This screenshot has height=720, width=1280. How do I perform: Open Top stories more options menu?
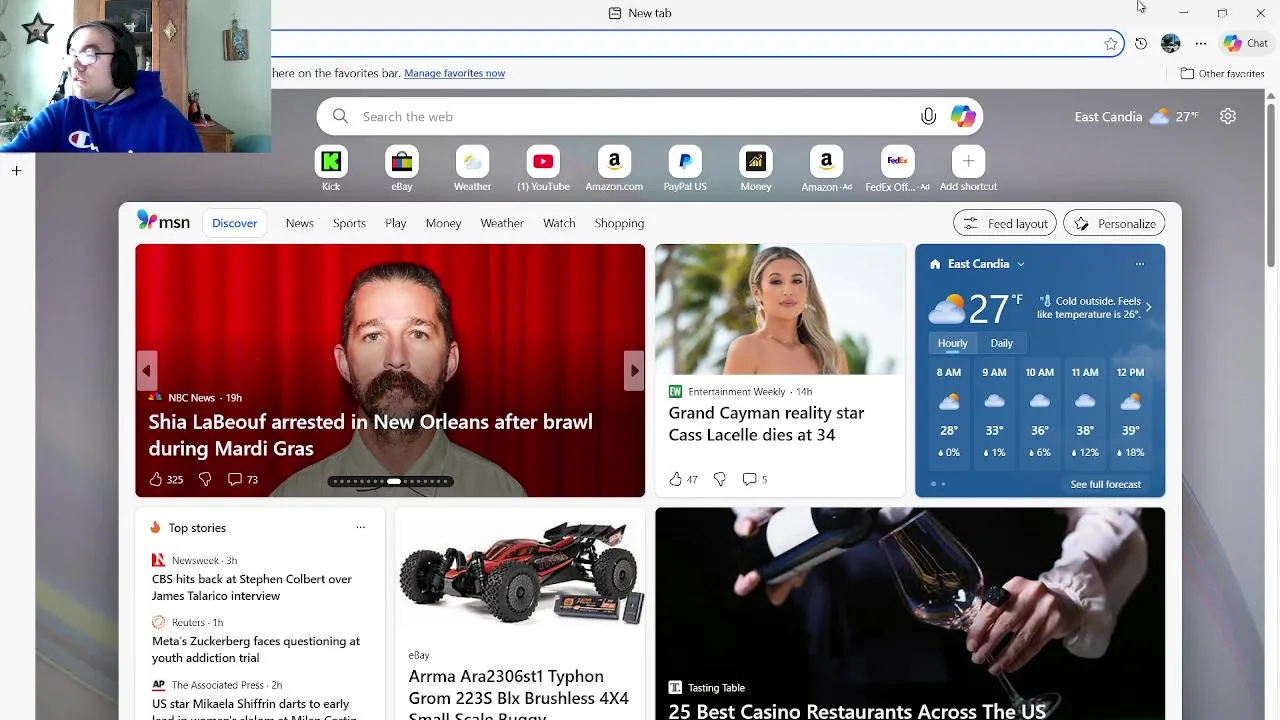click(x=361, y=528)
